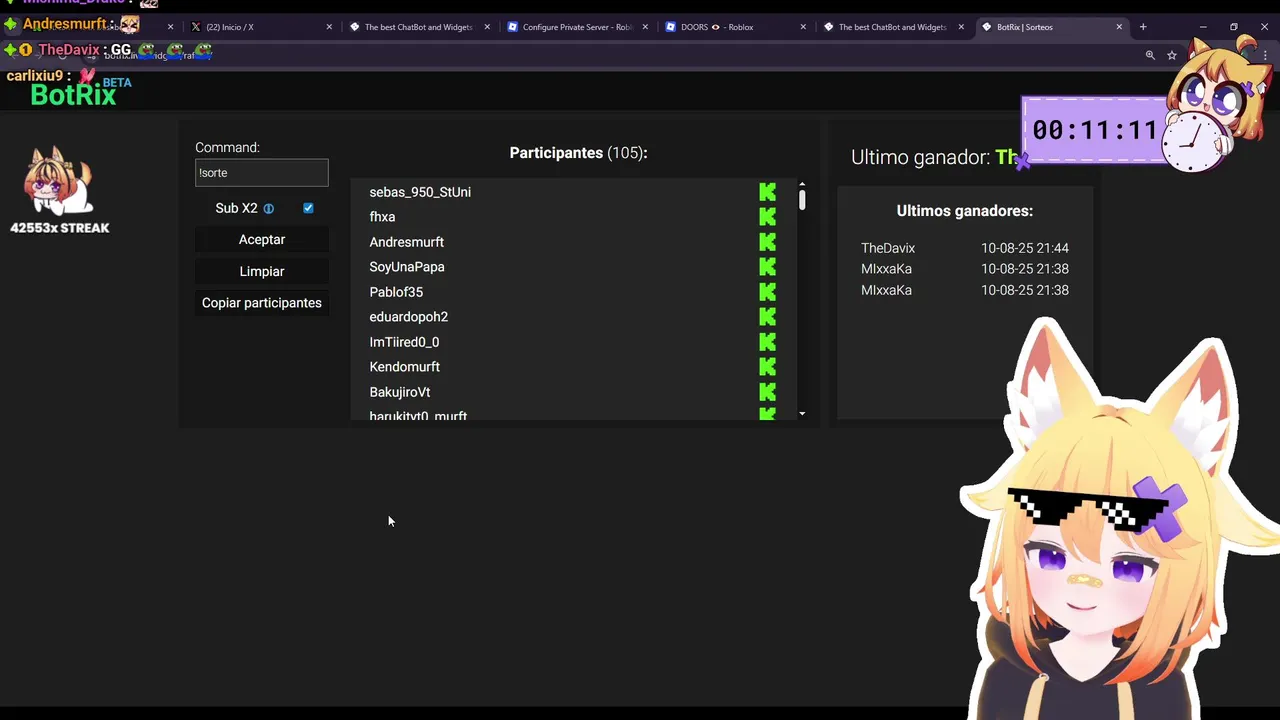
Task: Click the 00:11:11 timer overlay
Action: [1095, 130]
